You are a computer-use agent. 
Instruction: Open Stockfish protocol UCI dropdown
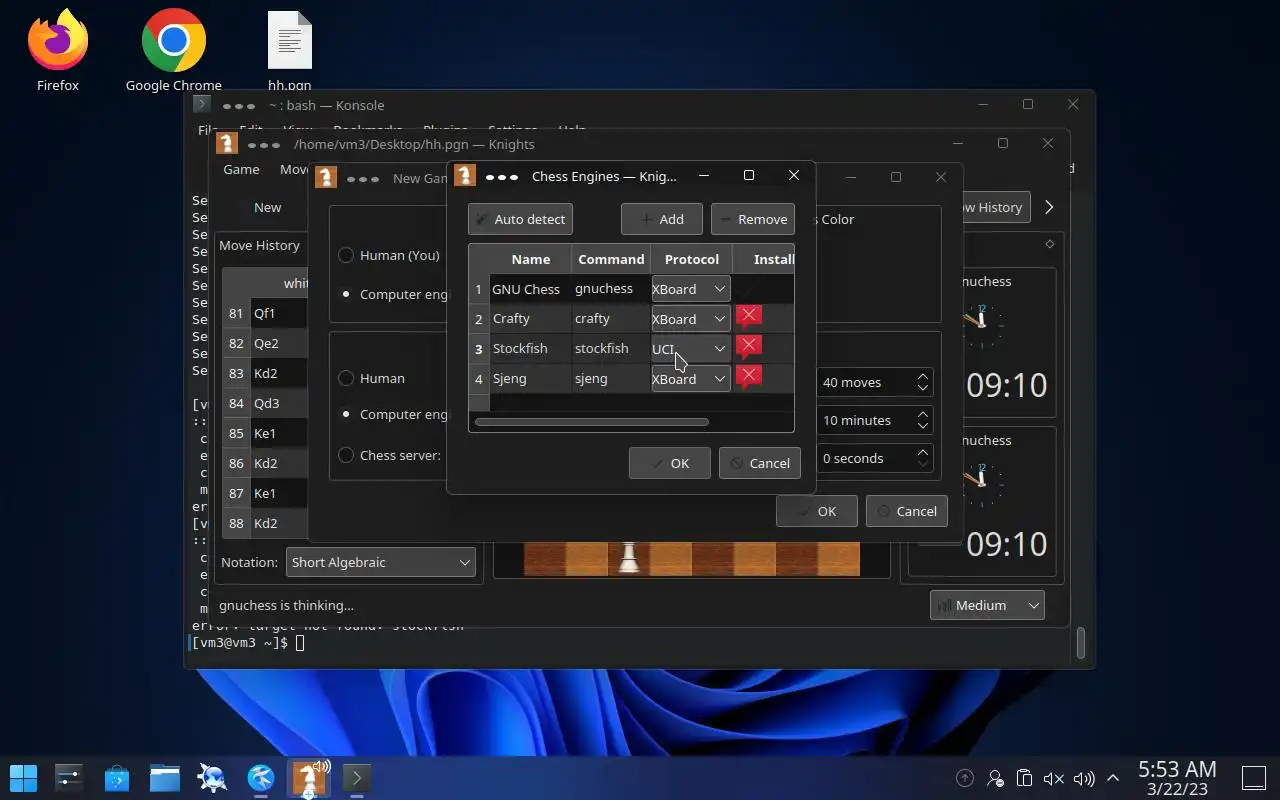[x=690, y=349]
